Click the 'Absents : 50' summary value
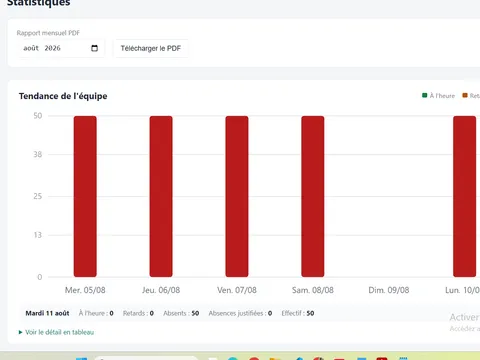The image size is (480, 360). 181,313
